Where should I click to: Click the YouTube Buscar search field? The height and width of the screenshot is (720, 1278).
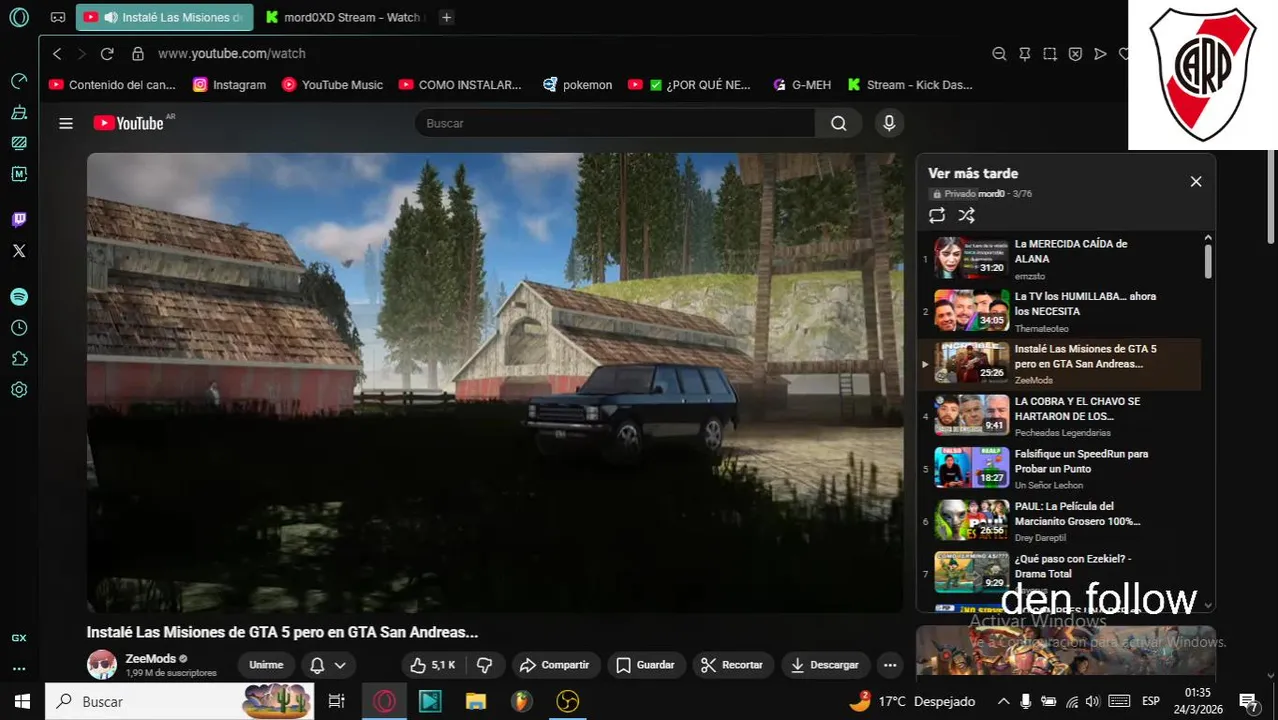(x=615, y=123)
